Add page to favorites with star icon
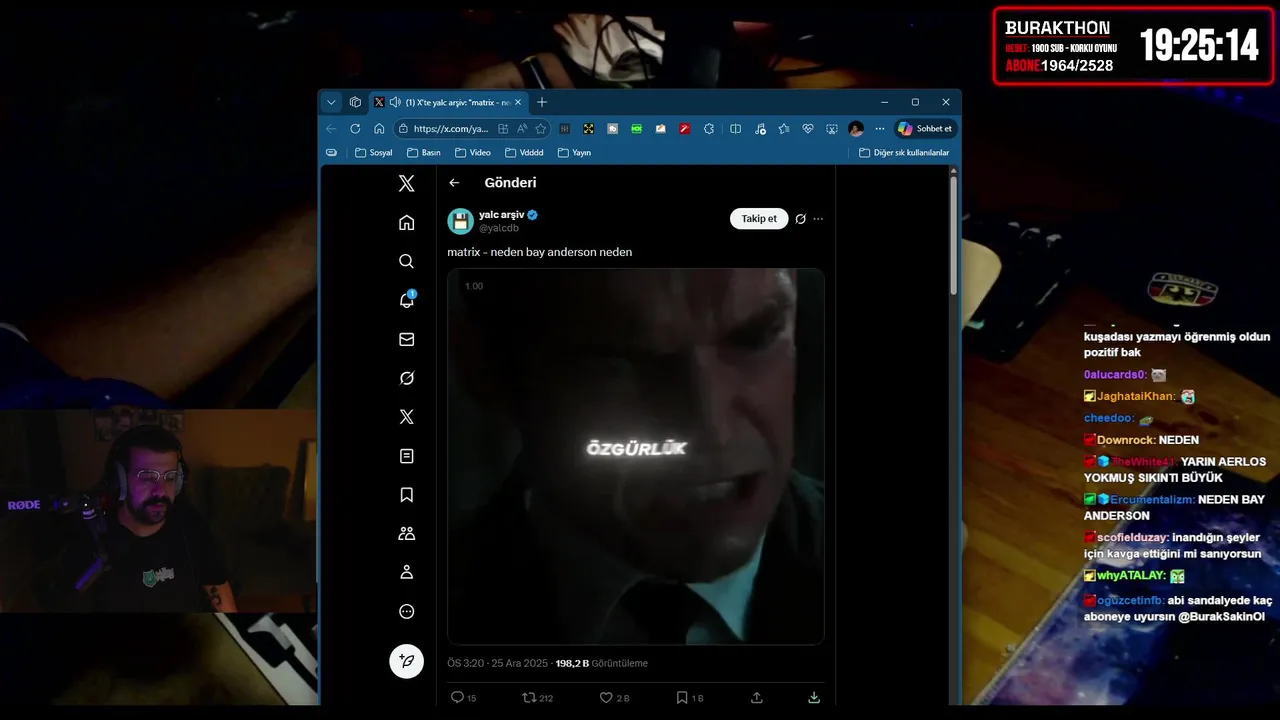 coord(541,128)
